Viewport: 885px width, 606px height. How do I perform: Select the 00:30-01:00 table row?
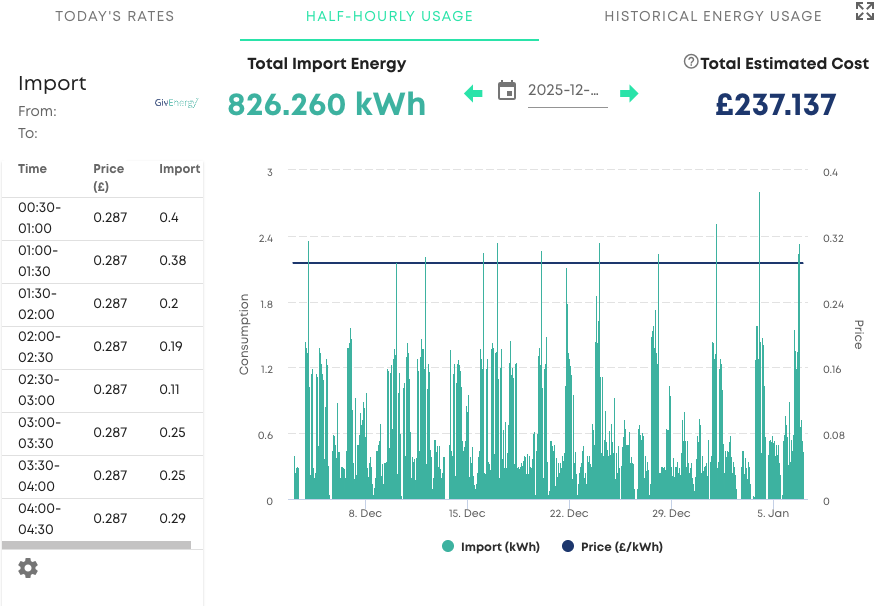[102, 218]
